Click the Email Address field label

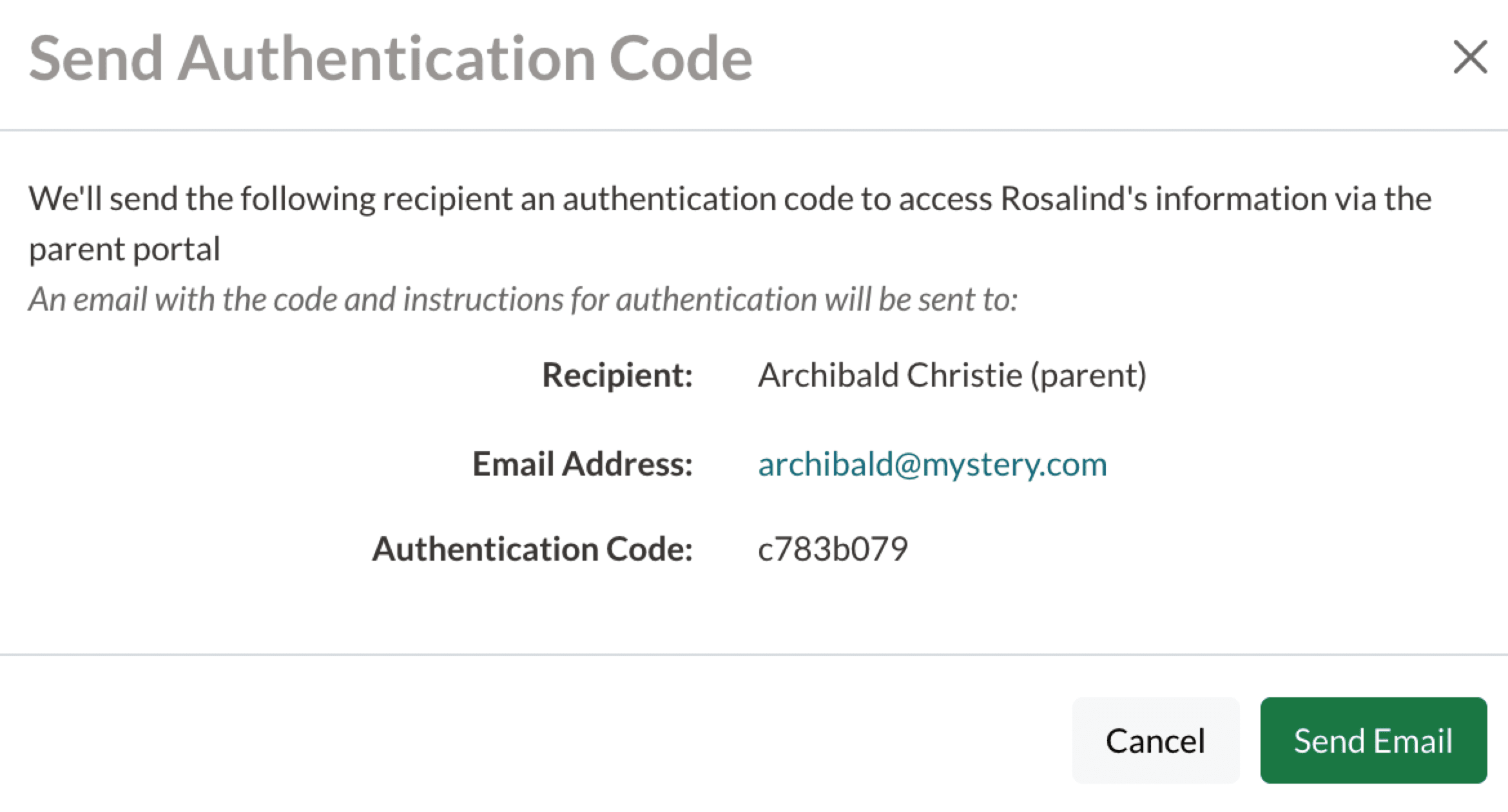[582, 464]
